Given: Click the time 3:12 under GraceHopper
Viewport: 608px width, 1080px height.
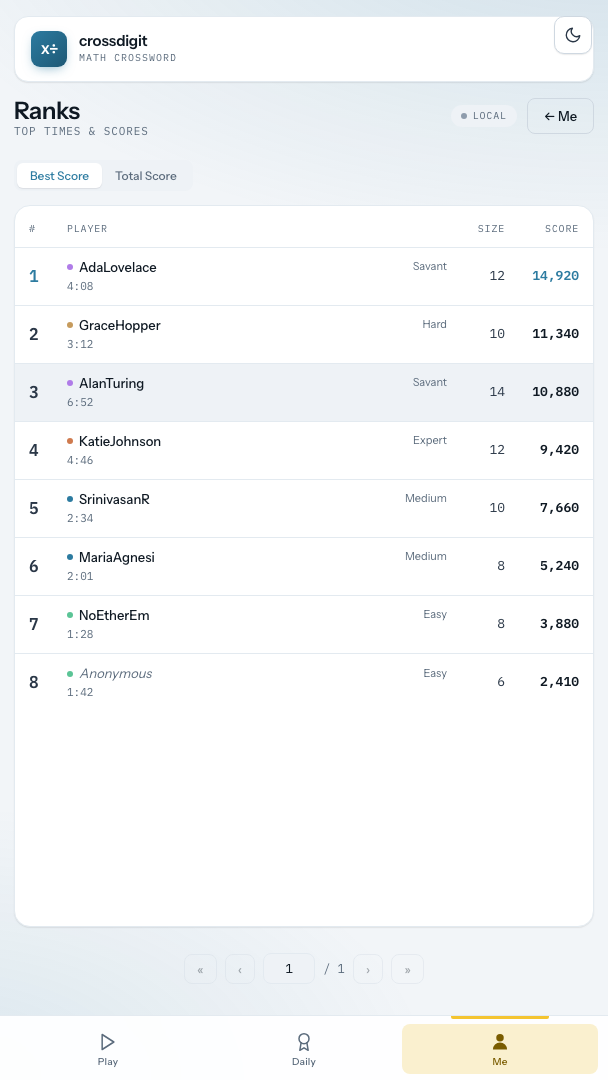Looking at the screenshot, I should 80,344.
